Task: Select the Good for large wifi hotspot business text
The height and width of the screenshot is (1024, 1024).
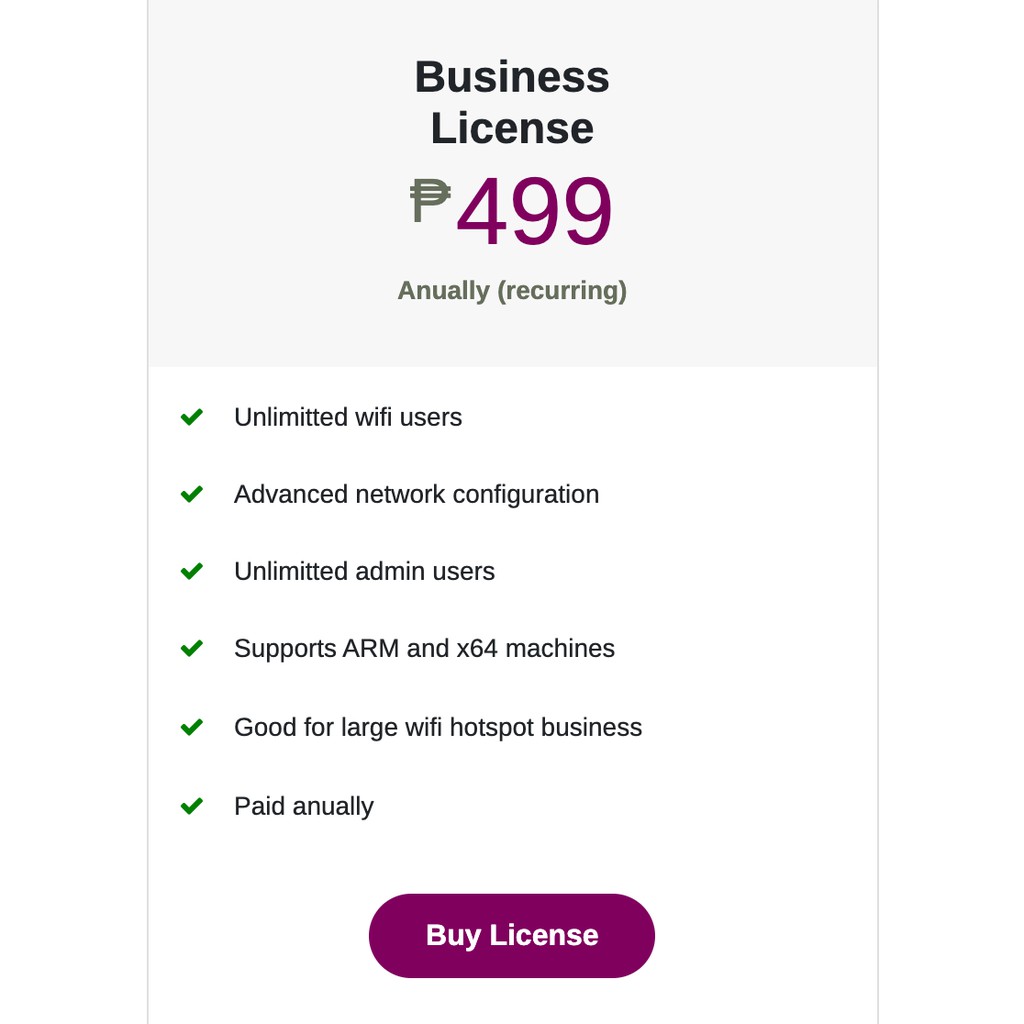Action: click(x=438, y=727)
